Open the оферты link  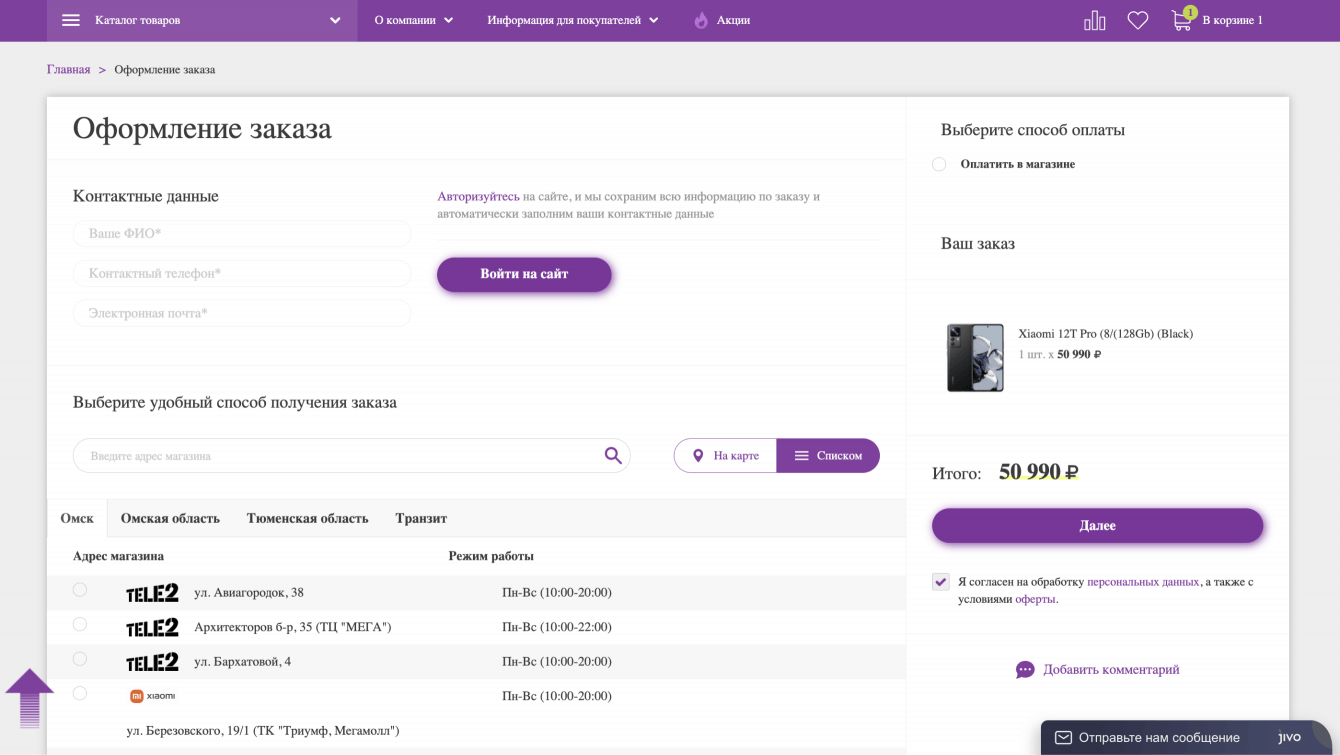pyautogui.click(x=1035, y=600)
